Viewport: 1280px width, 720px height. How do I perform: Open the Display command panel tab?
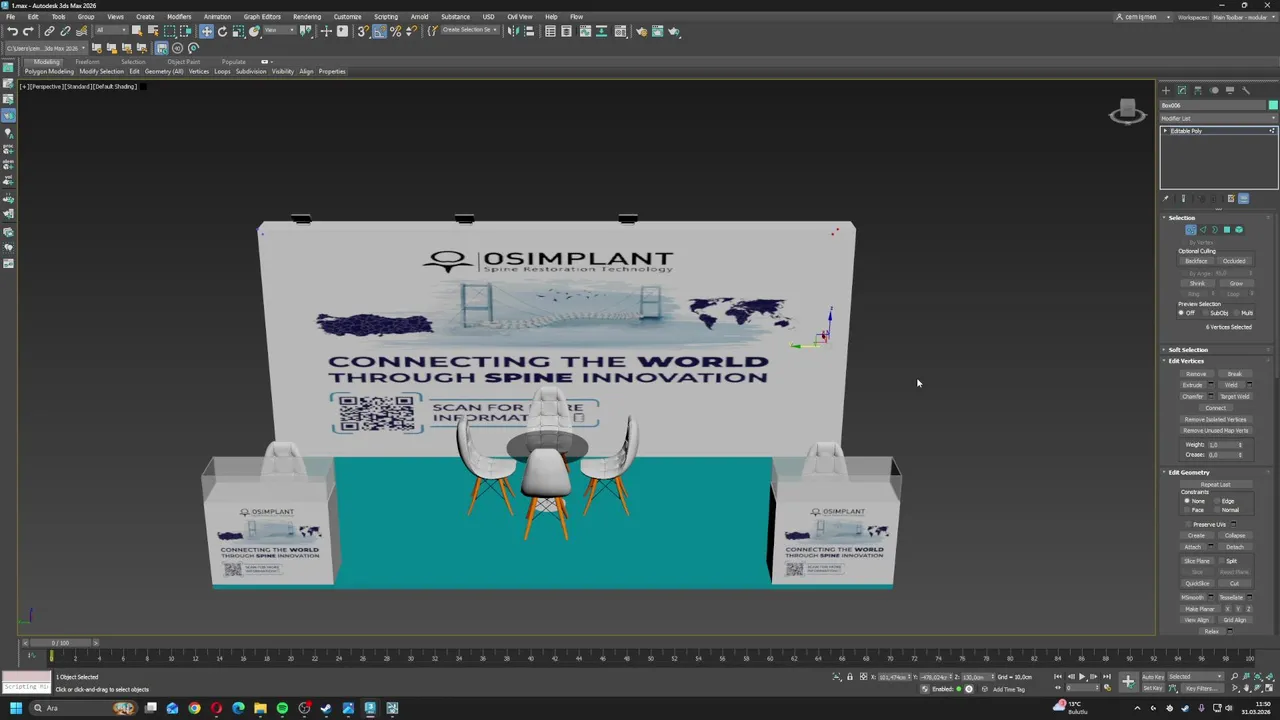pyautogui.click(x=1229, y=90)
